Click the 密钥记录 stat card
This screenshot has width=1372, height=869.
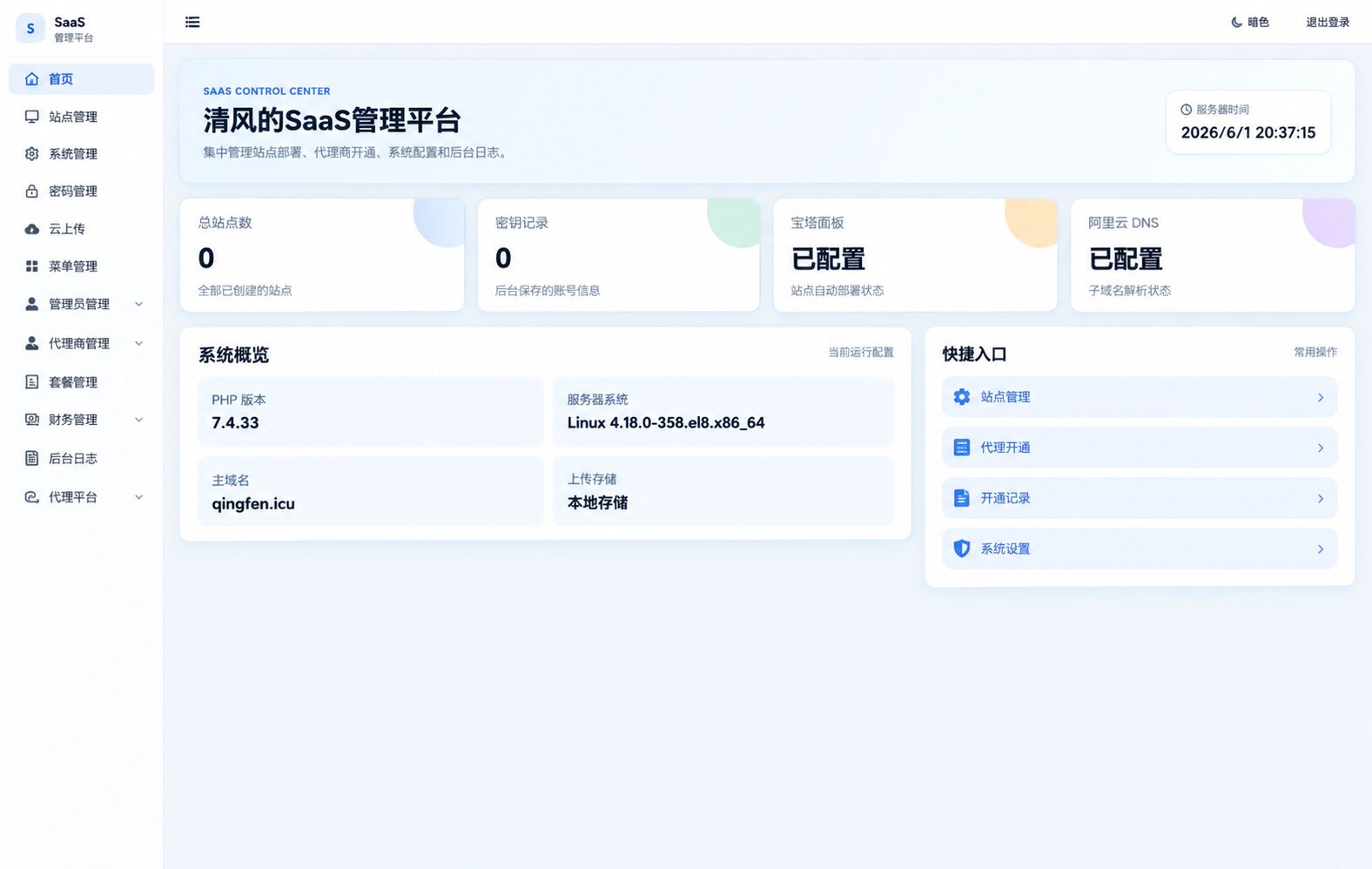tap(619, 255)
